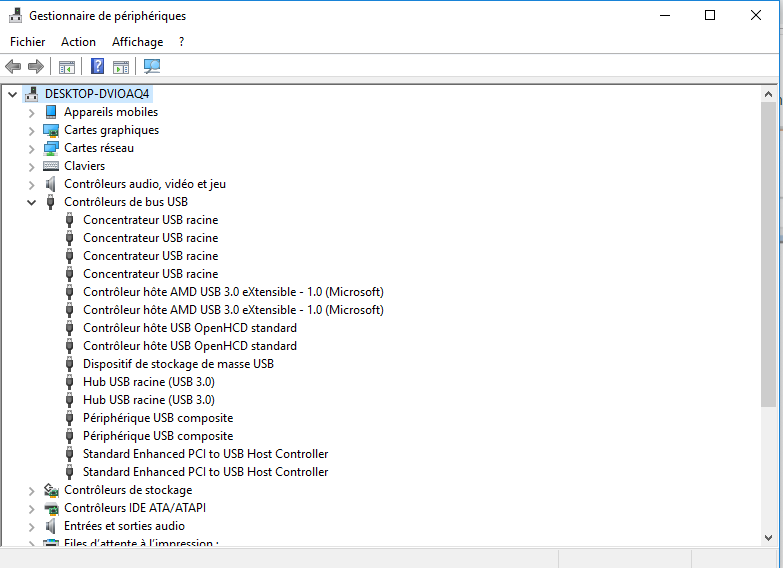
Task: Expand the Entrées et sorties audio category
Action: click(31, 527)
